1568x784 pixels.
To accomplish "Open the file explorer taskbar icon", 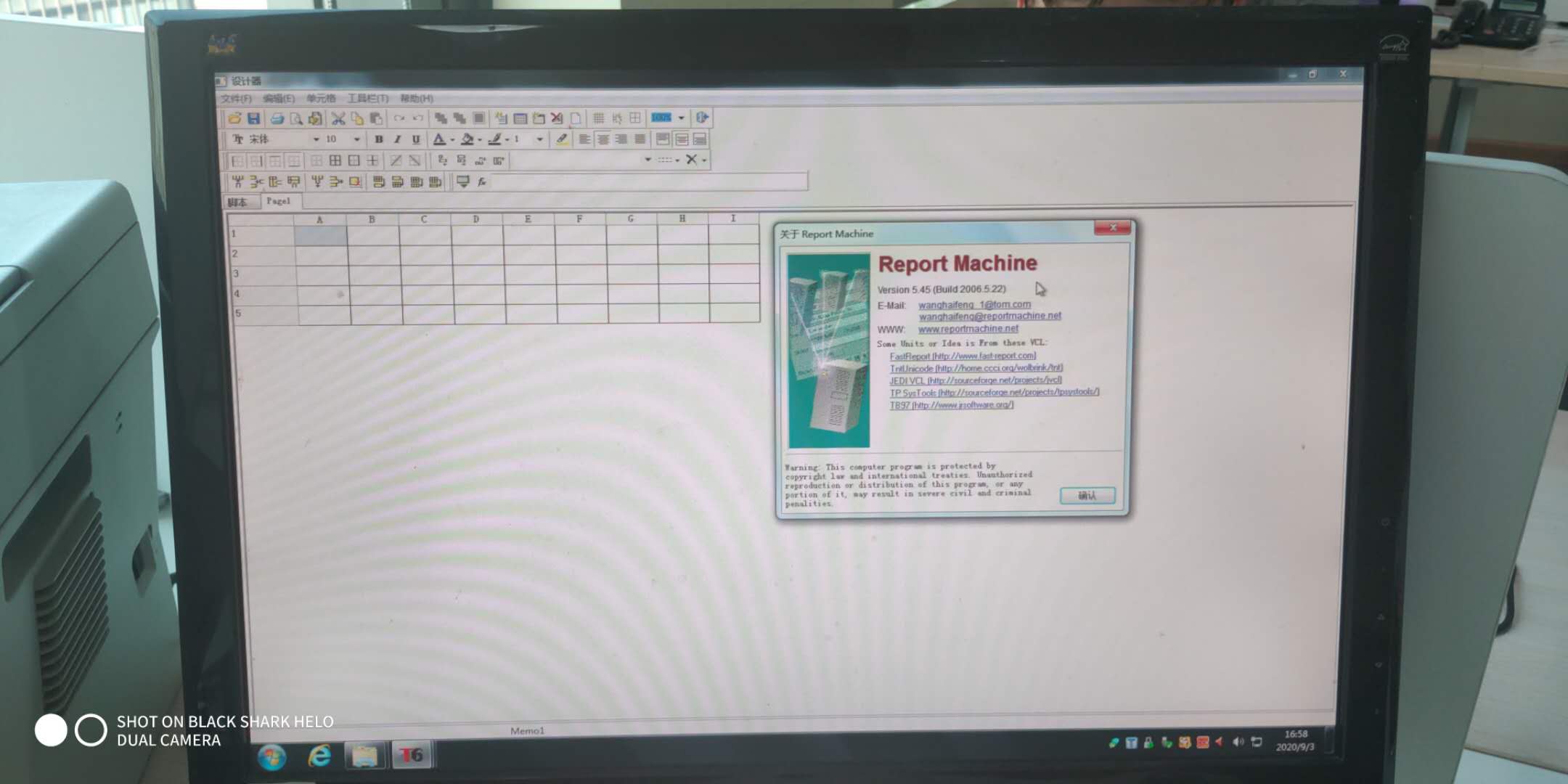I will pyautogui.click(x=364, y=756).
